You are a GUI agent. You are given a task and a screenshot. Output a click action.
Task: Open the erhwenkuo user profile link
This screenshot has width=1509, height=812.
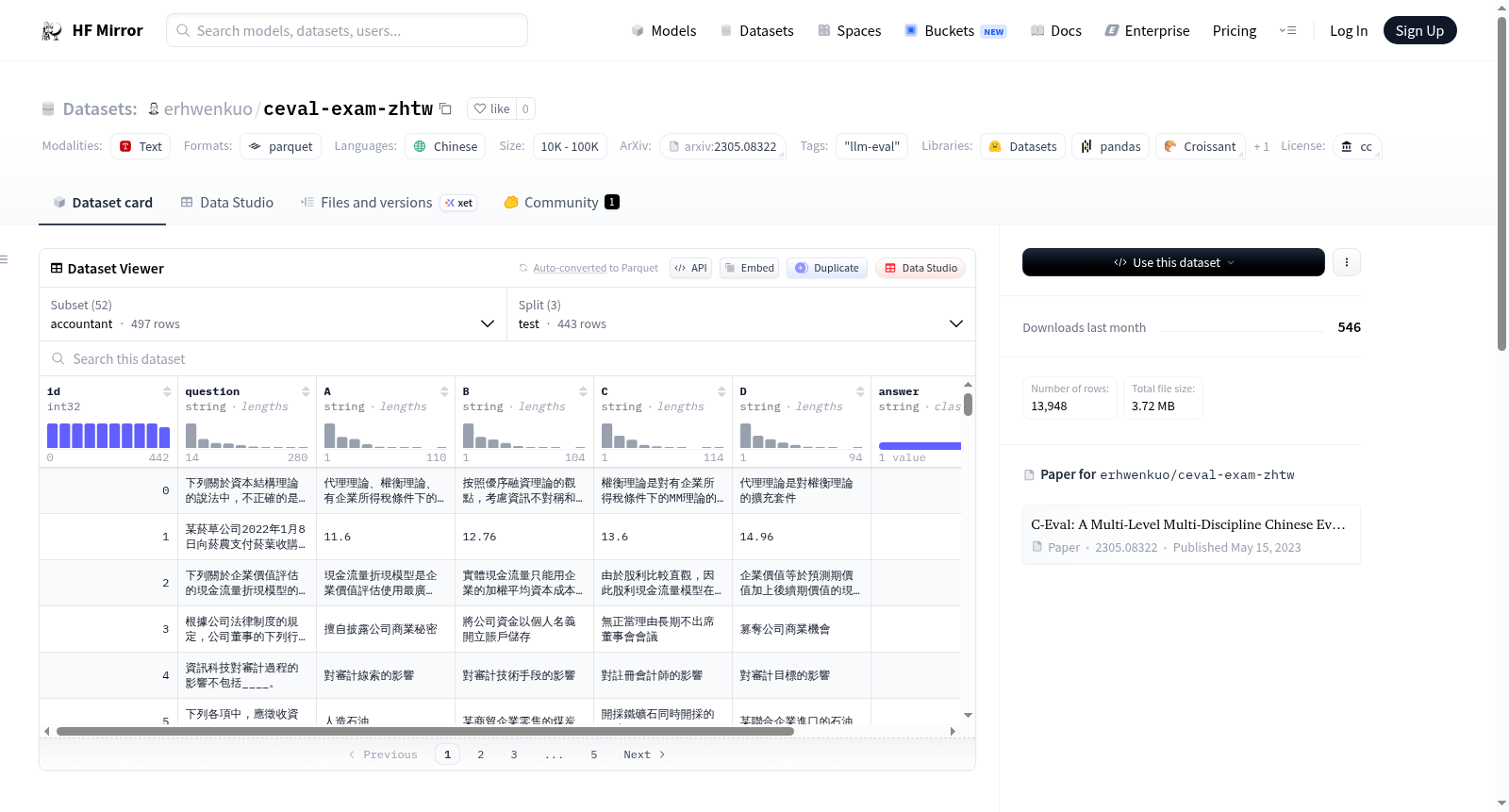(x=207, y=108)
